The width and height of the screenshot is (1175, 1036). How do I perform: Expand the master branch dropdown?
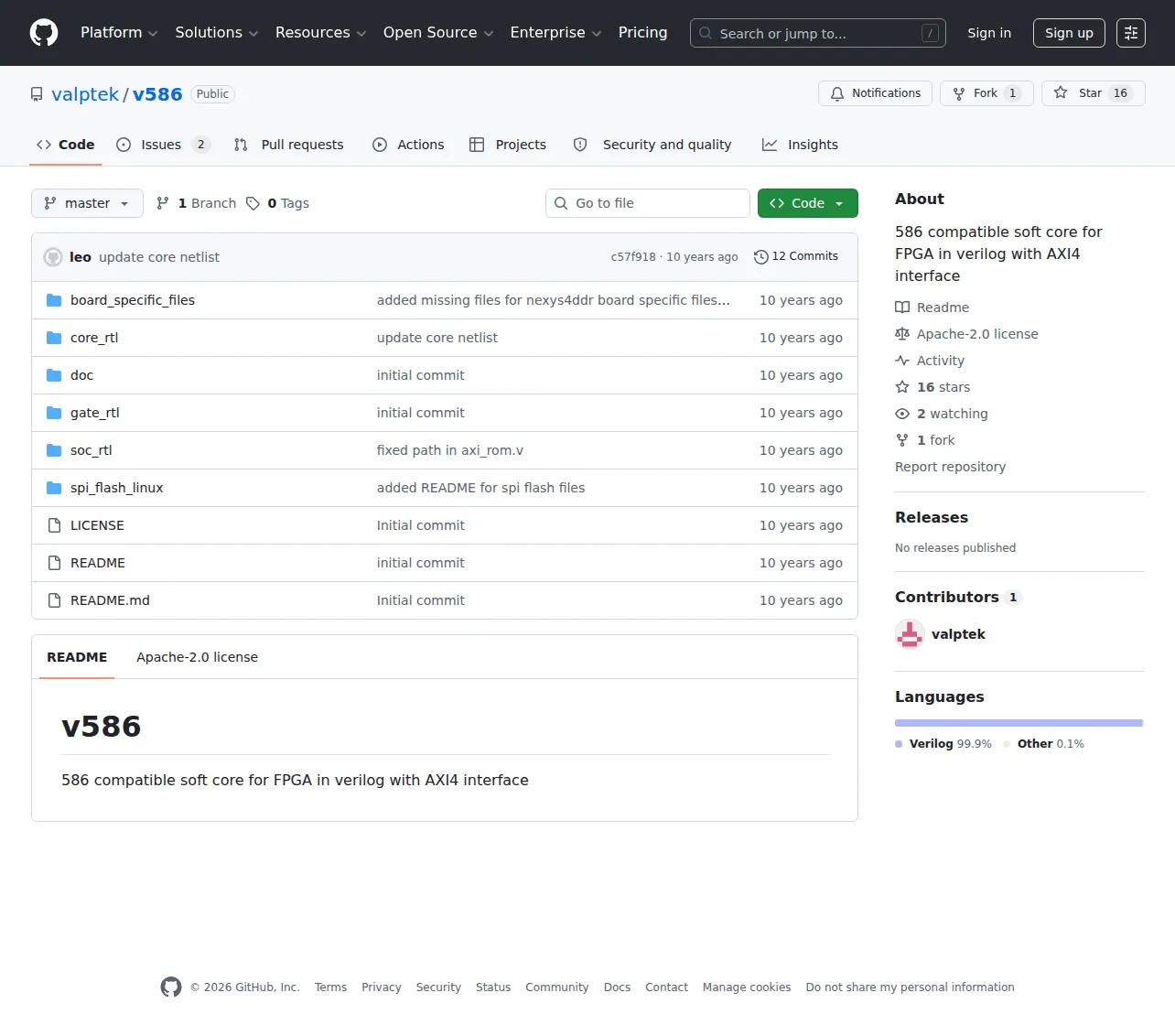point(87,203)
